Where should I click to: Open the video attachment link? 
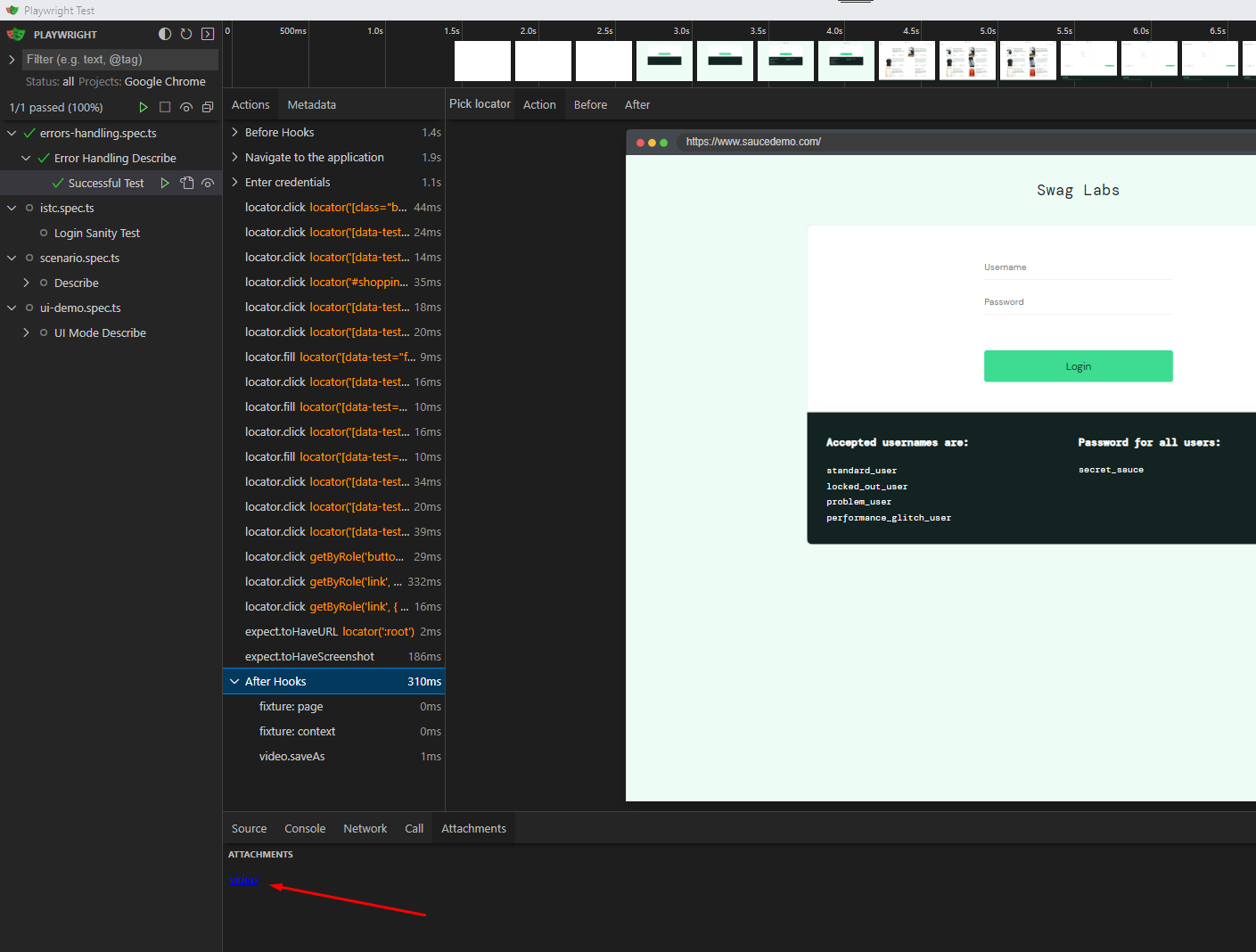(242, 880)
